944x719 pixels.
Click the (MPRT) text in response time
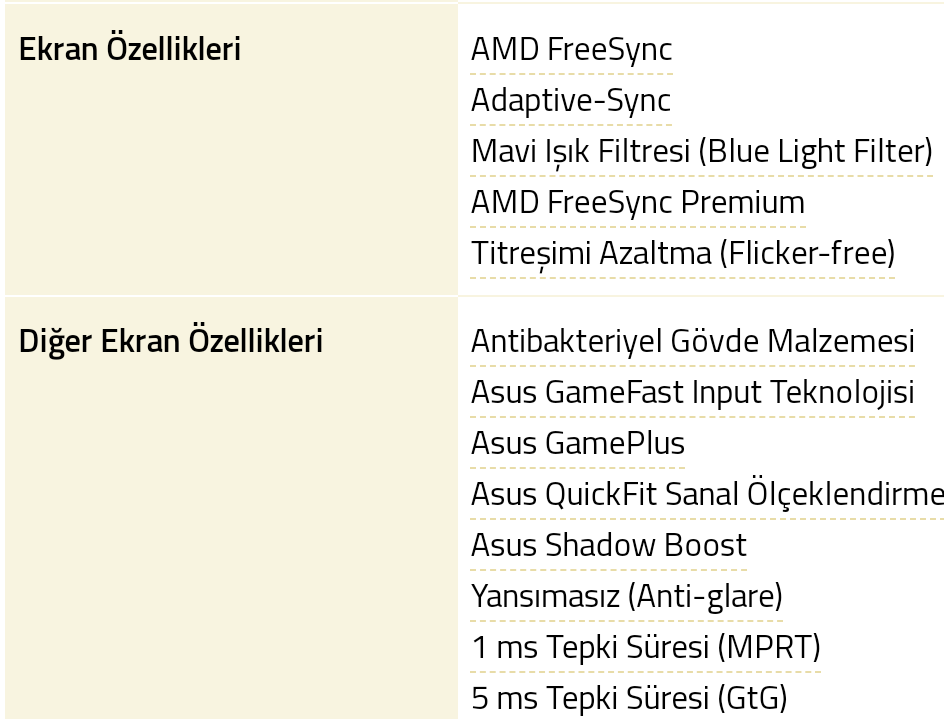point(769,647)
